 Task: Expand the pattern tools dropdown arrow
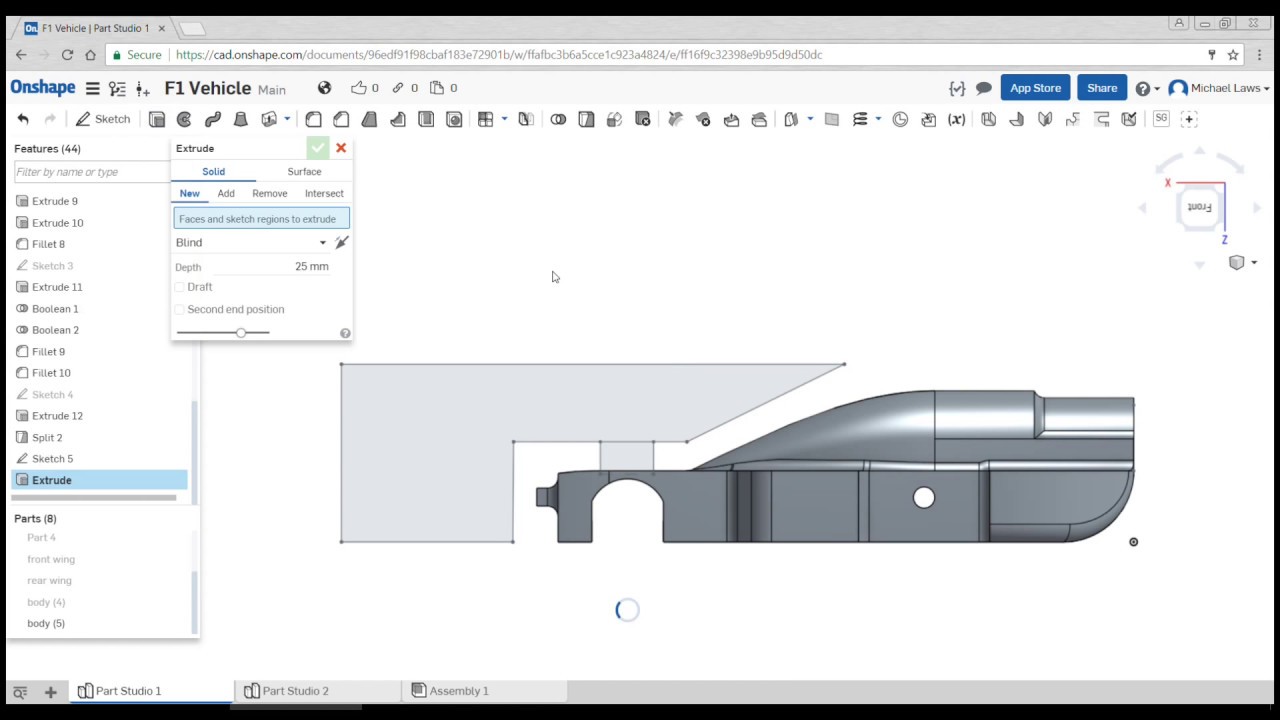[504, 119]
